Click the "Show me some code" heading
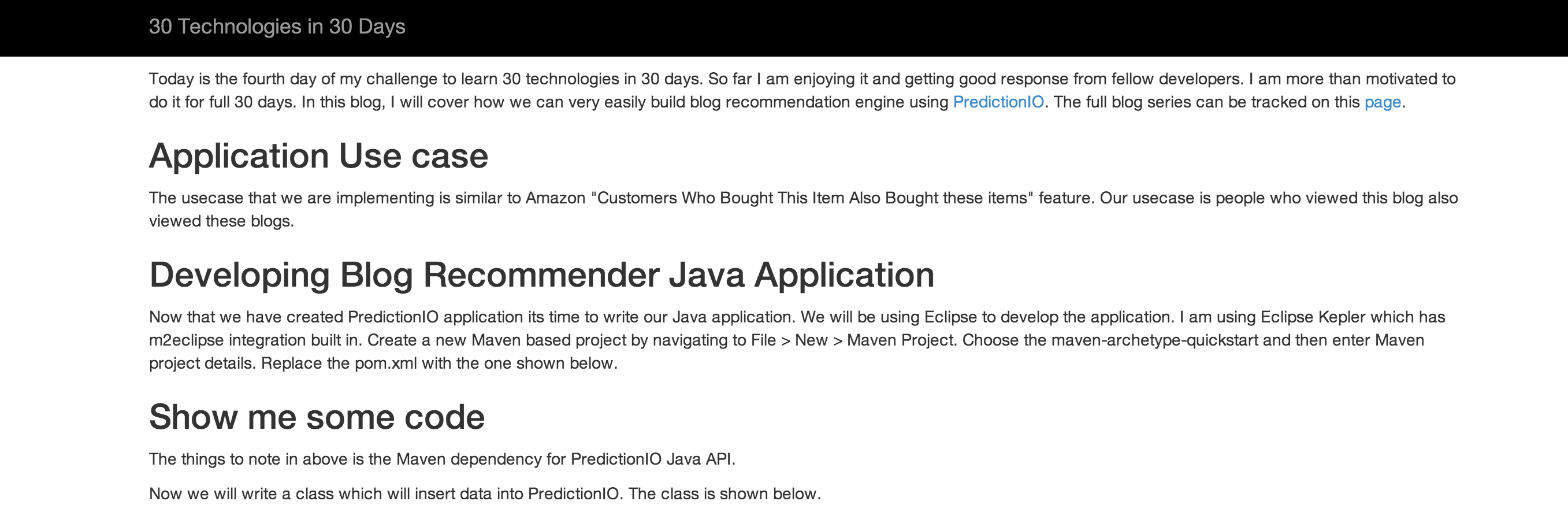The height and width of the screenshot is (512, 1568). (x=317, y=417)
